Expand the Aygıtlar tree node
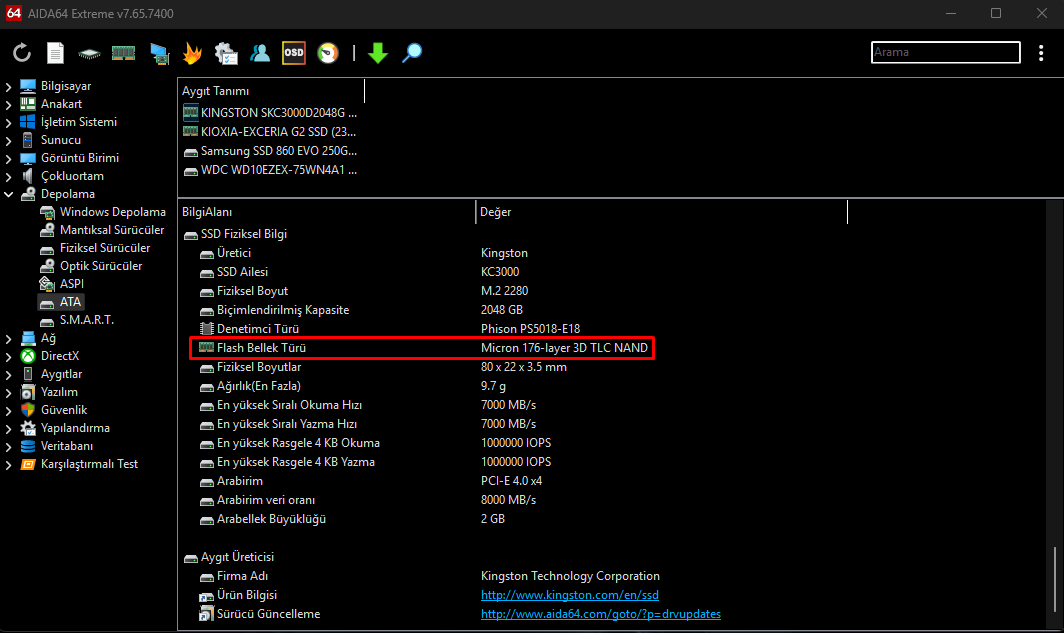Screen dimensions: 1064x633 coord(9,374)
